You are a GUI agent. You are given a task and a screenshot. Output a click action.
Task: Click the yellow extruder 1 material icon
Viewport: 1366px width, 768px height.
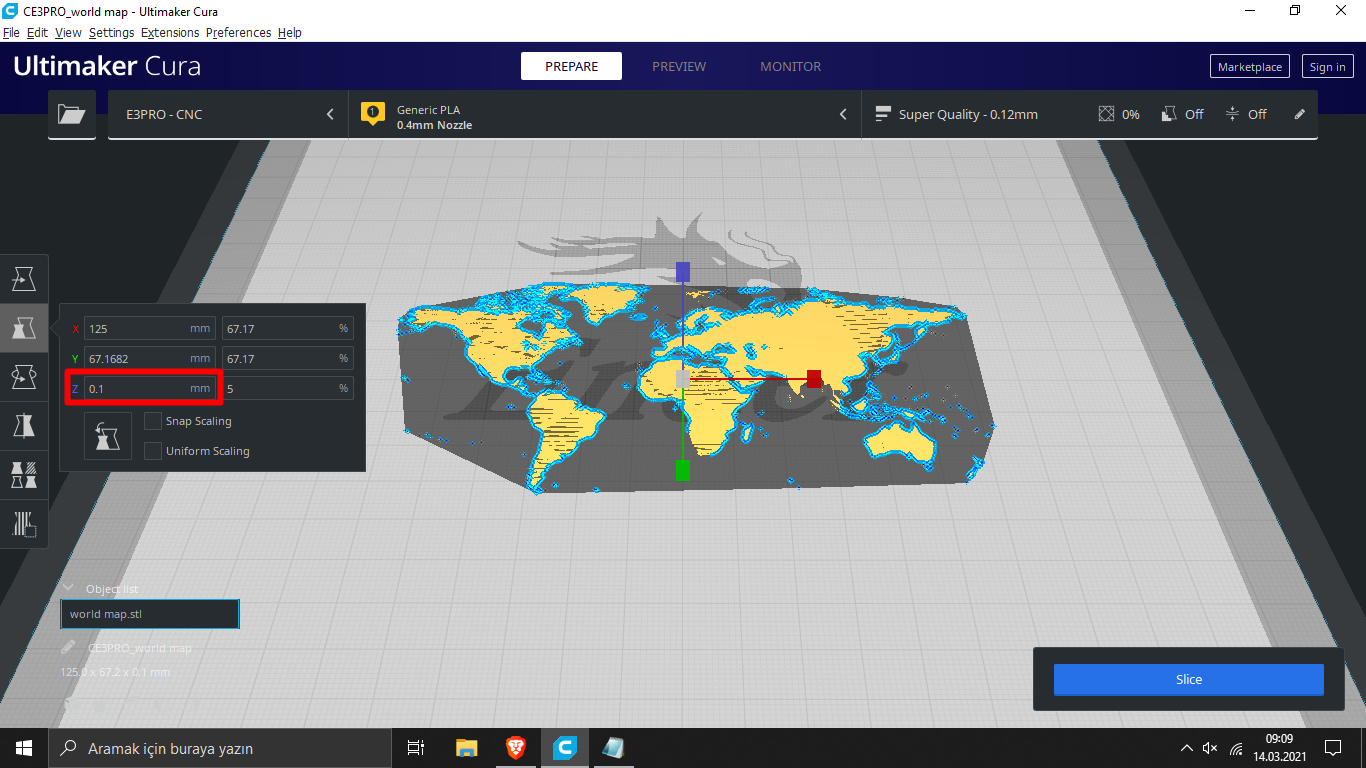pyautogui.click(x=373, y=115)
